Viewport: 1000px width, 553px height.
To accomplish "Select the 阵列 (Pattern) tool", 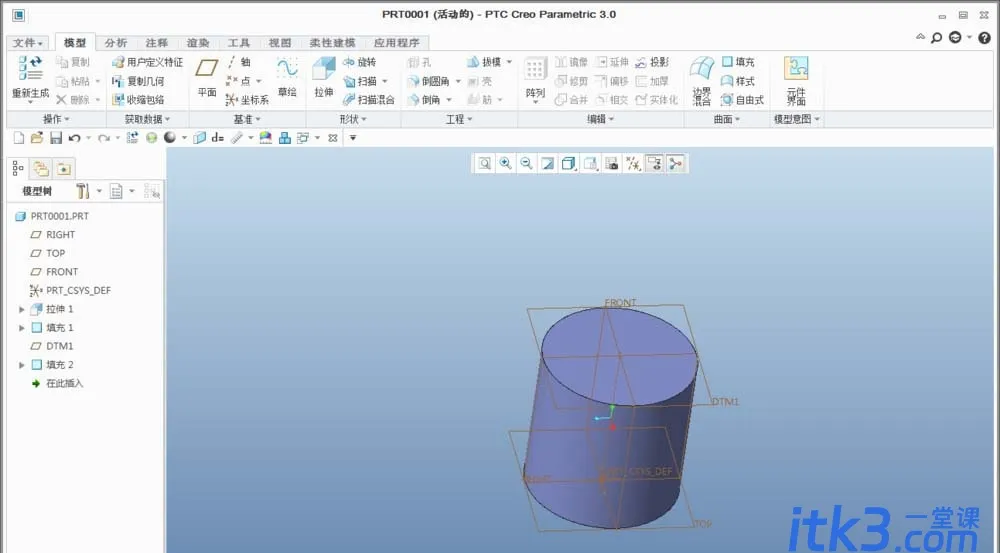I will (x=535, y=78).
